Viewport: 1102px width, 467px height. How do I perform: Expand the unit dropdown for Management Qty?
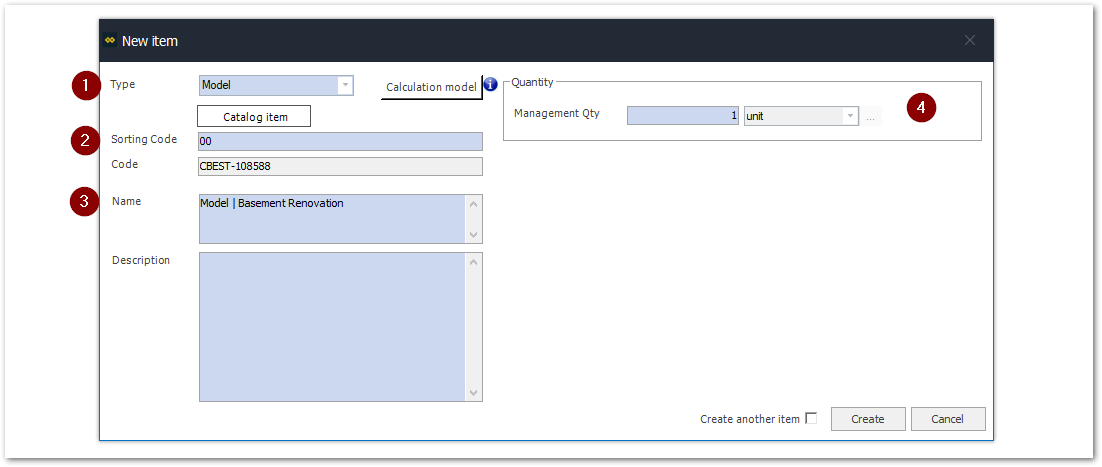coord(850,116)
